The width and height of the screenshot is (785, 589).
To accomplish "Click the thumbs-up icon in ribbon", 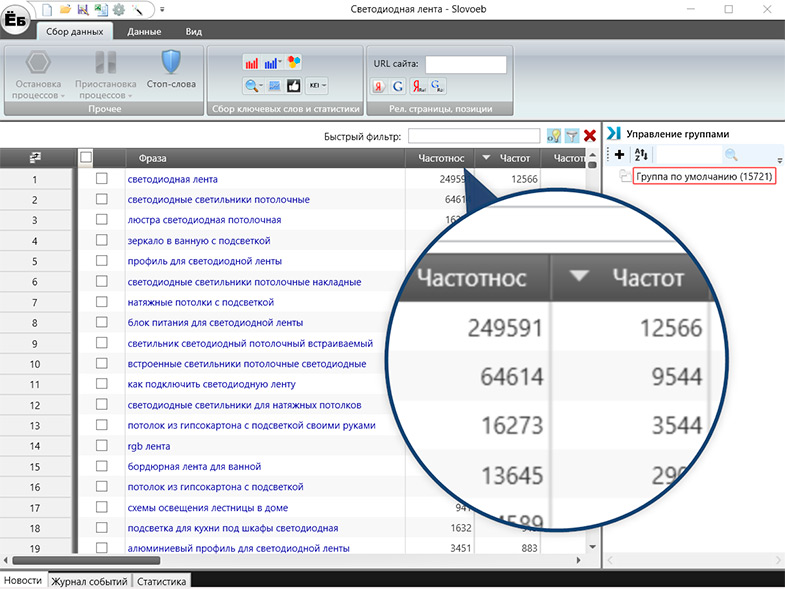I will (x=294, y=86).
